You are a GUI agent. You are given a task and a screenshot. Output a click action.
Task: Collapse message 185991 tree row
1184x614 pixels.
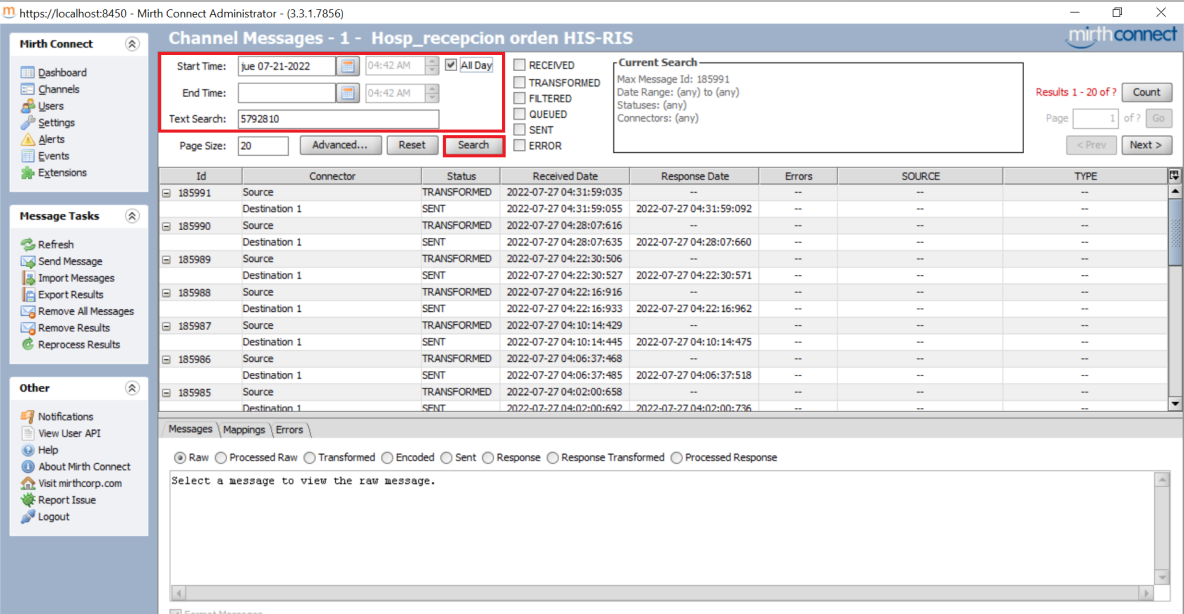click(x=167, y=193)
